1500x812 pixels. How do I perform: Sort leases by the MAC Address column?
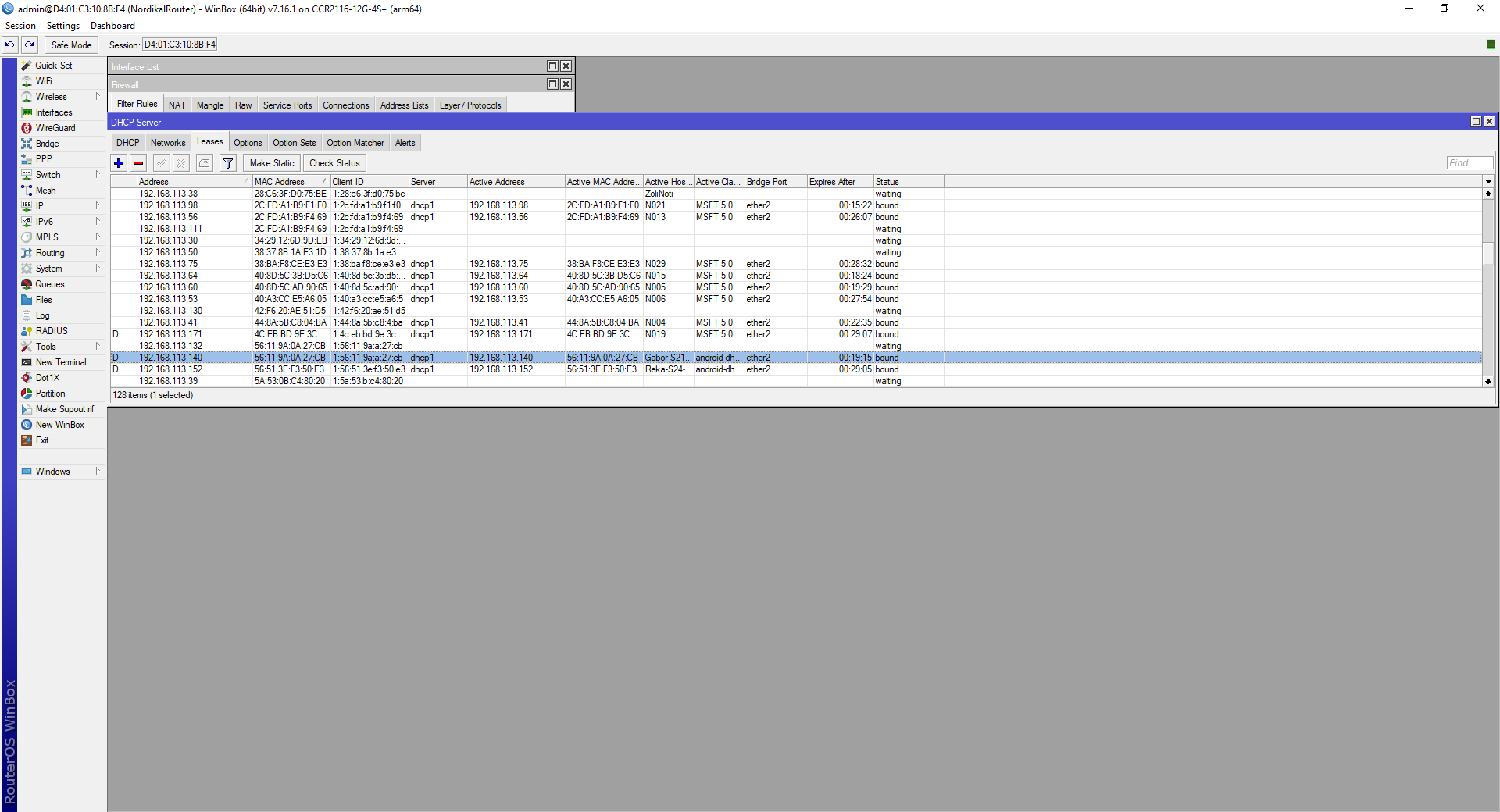[x=281, y=181]
